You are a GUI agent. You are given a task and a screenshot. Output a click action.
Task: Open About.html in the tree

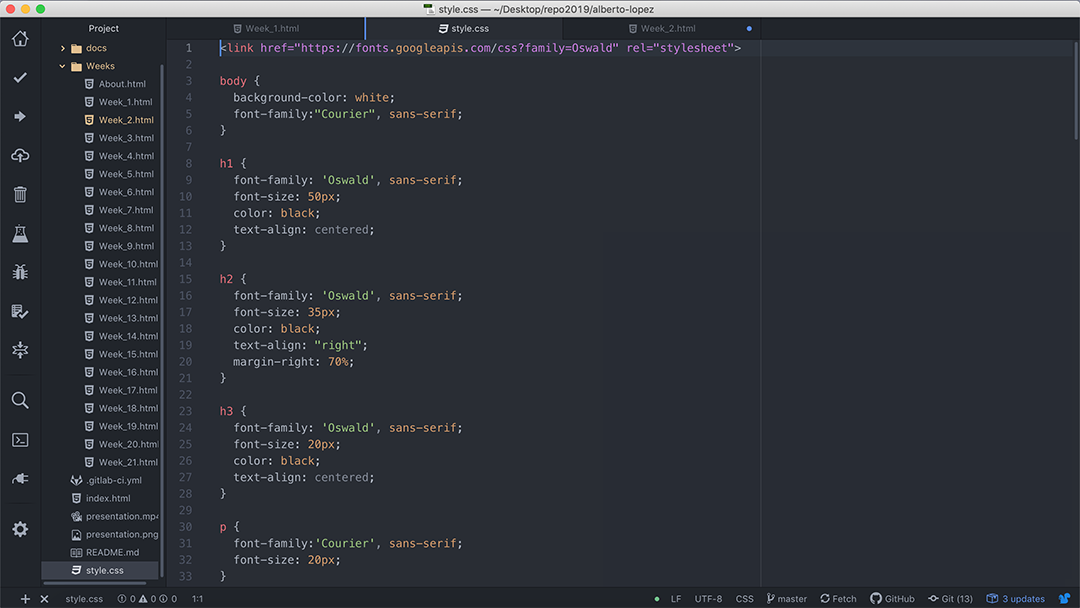point(114,84)
